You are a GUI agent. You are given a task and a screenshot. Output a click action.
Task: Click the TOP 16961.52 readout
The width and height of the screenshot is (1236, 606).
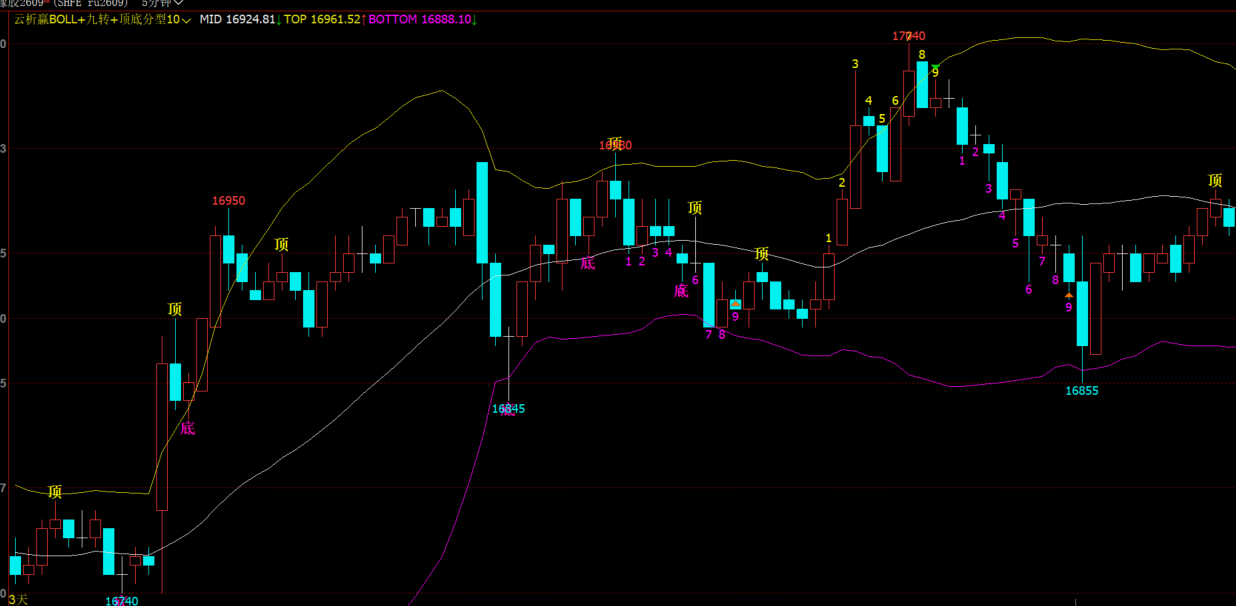pyautogui.click(x=322, y=19)
